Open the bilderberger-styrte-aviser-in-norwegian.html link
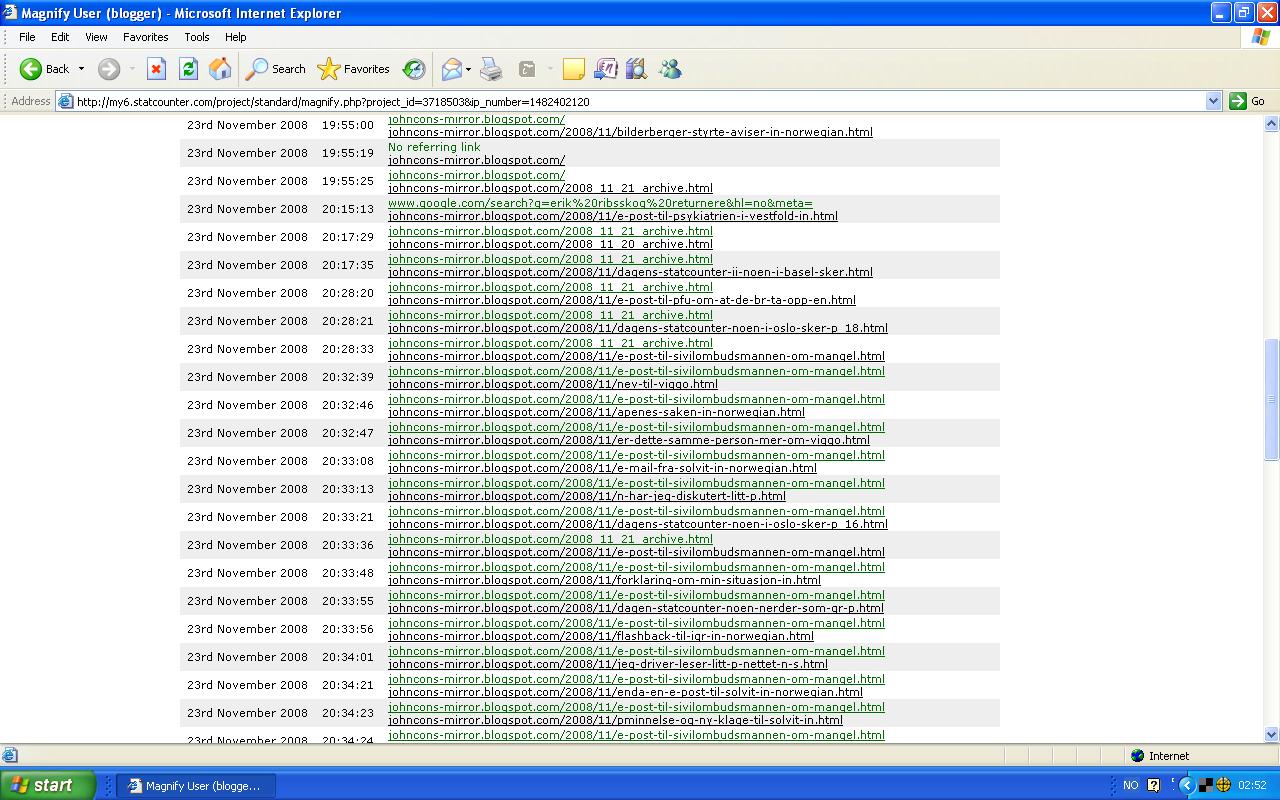Image resolution: width=1280 pixels, height=800 pixels. click(630, 132)
